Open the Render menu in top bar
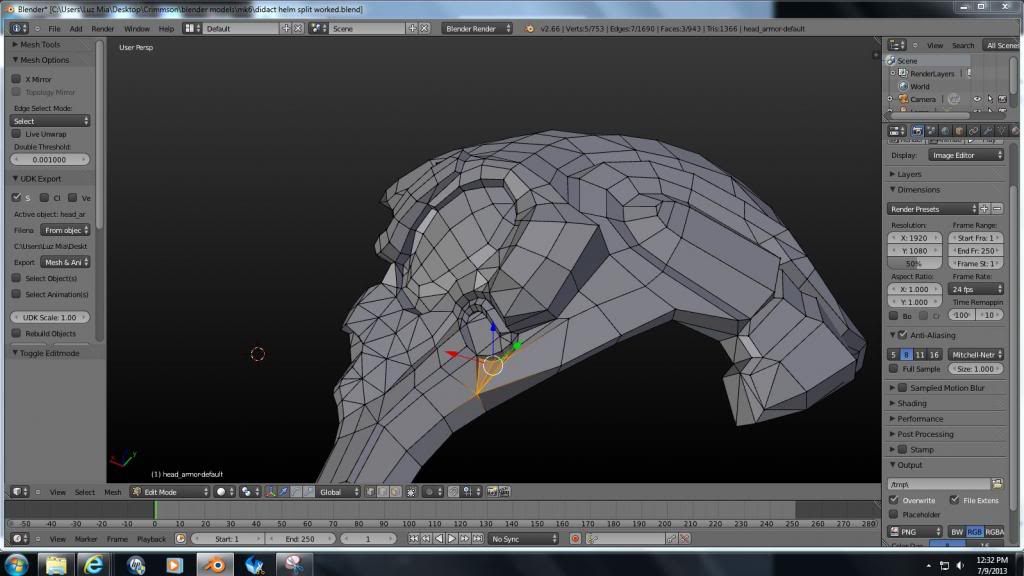 click(102, 28)
